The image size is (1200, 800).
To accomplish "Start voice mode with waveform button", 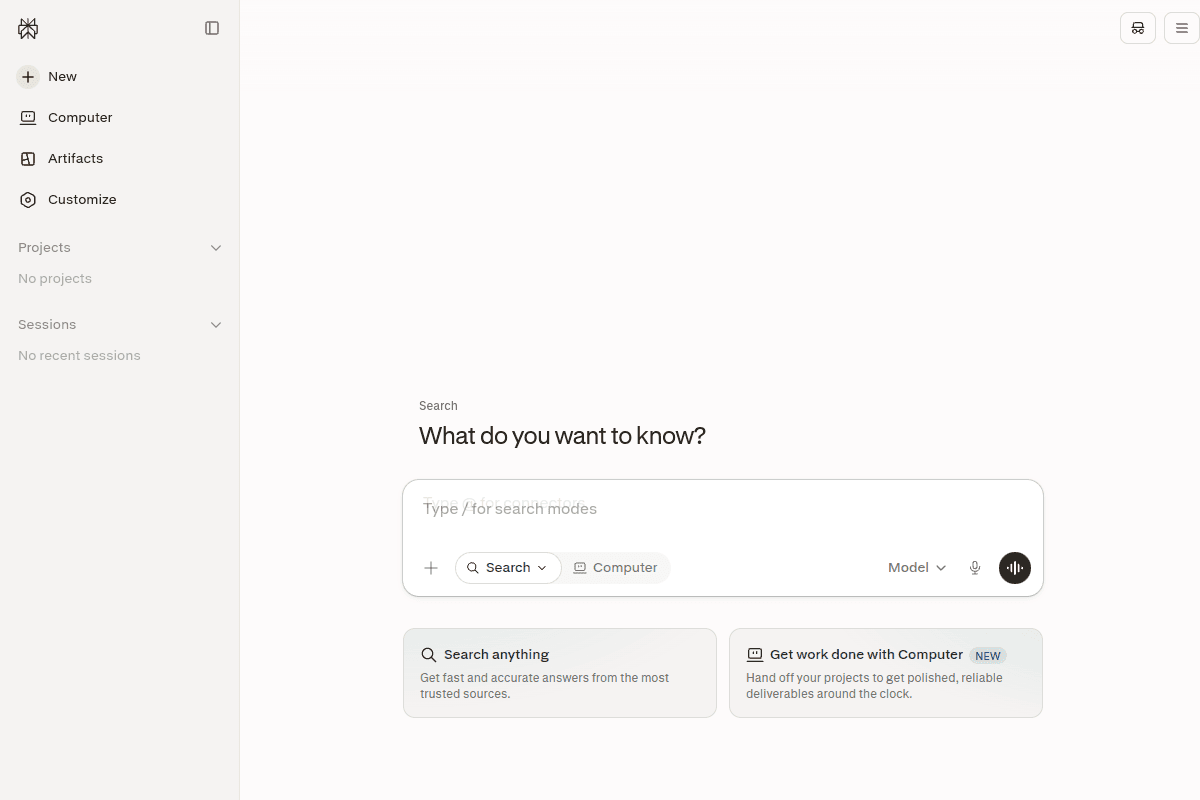I will [1015, 568].
